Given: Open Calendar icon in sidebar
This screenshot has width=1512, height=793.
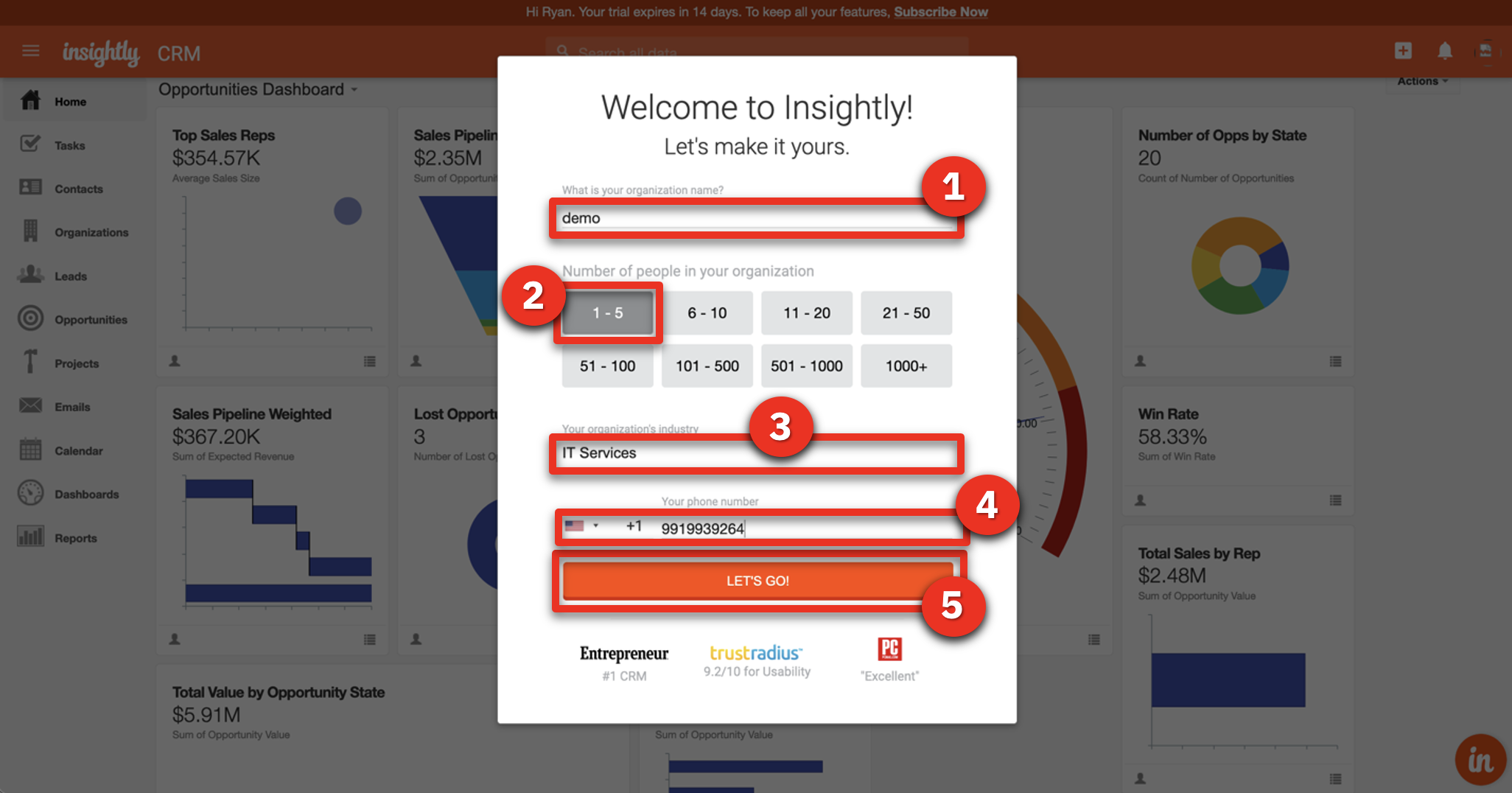Looking at the screenshot, I should [x=30, y=449].
